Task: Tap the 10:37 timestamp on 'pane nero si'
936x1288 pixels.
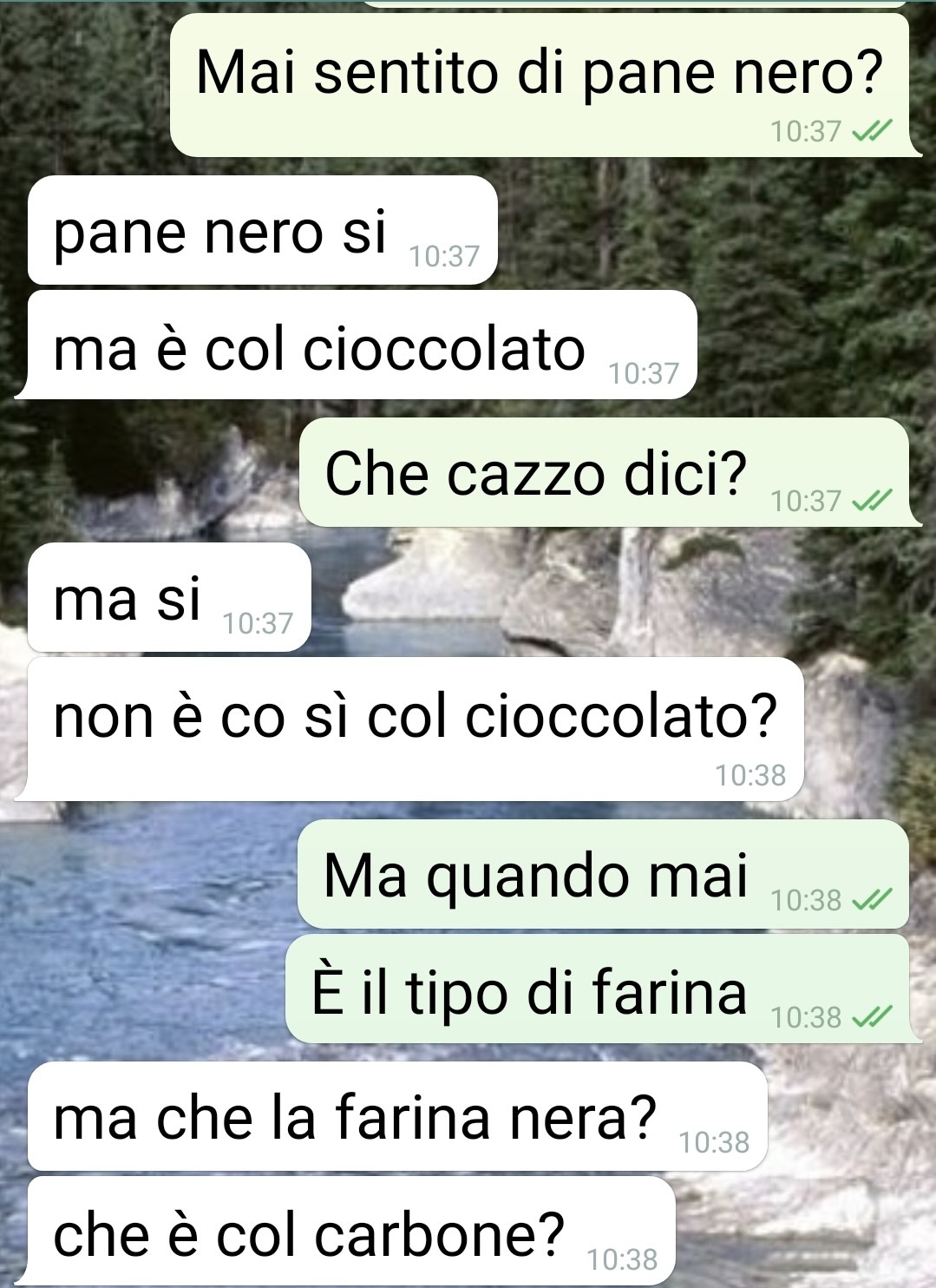Action: (444, 256)
